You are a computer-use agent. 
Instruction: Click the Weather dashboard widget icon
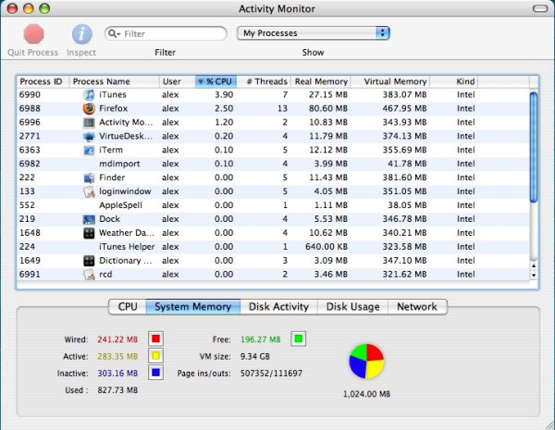(x=89, y=233)
